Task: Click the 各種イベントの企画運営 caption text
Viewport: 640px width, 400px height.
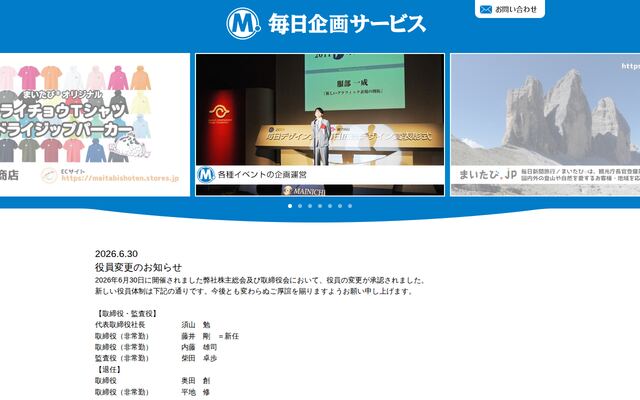Action: [x=262, y=175]
